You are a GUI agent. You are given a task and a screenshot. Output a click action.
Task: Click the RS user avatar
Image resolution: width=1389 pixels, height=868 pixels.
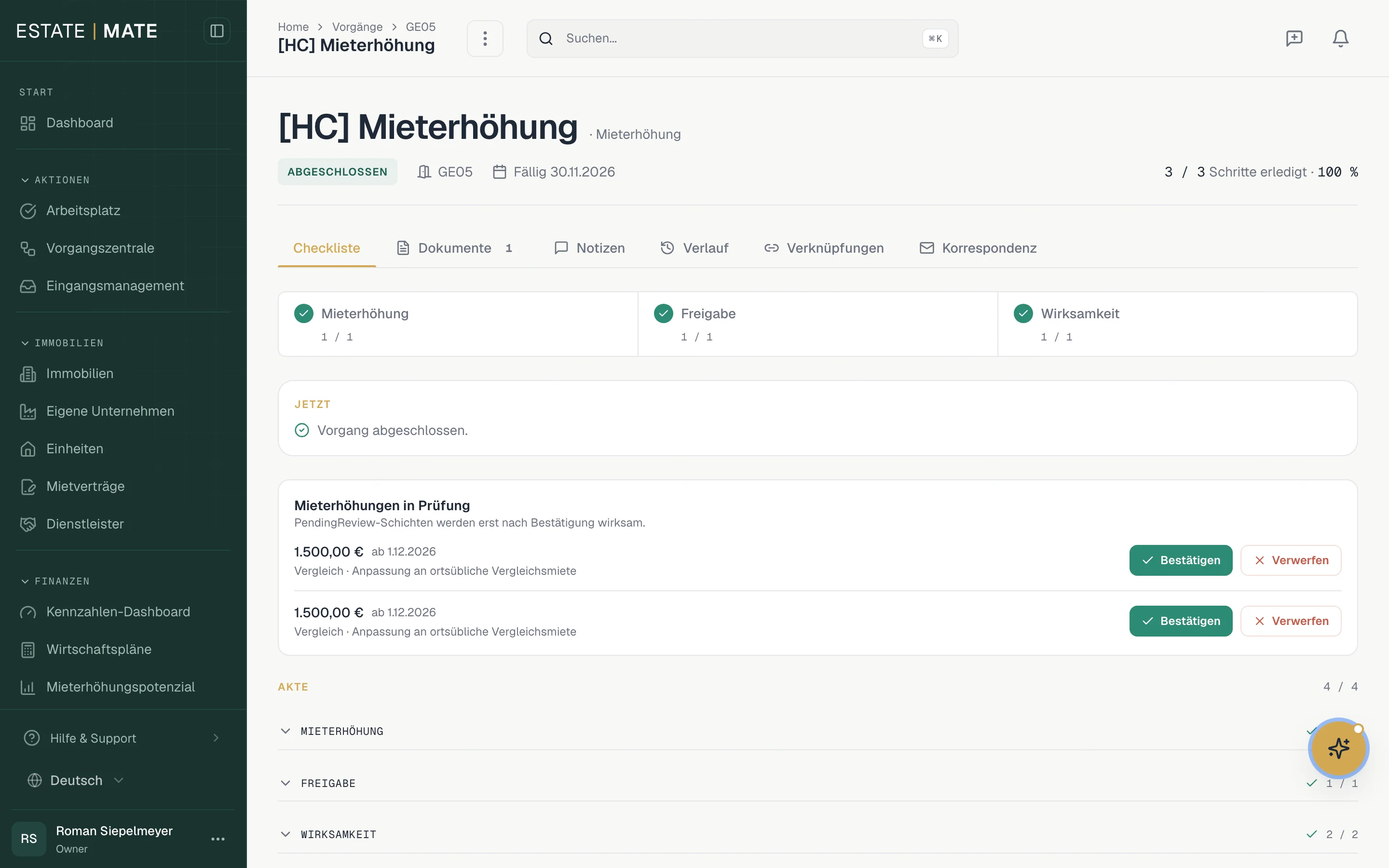tap(29, 839)
